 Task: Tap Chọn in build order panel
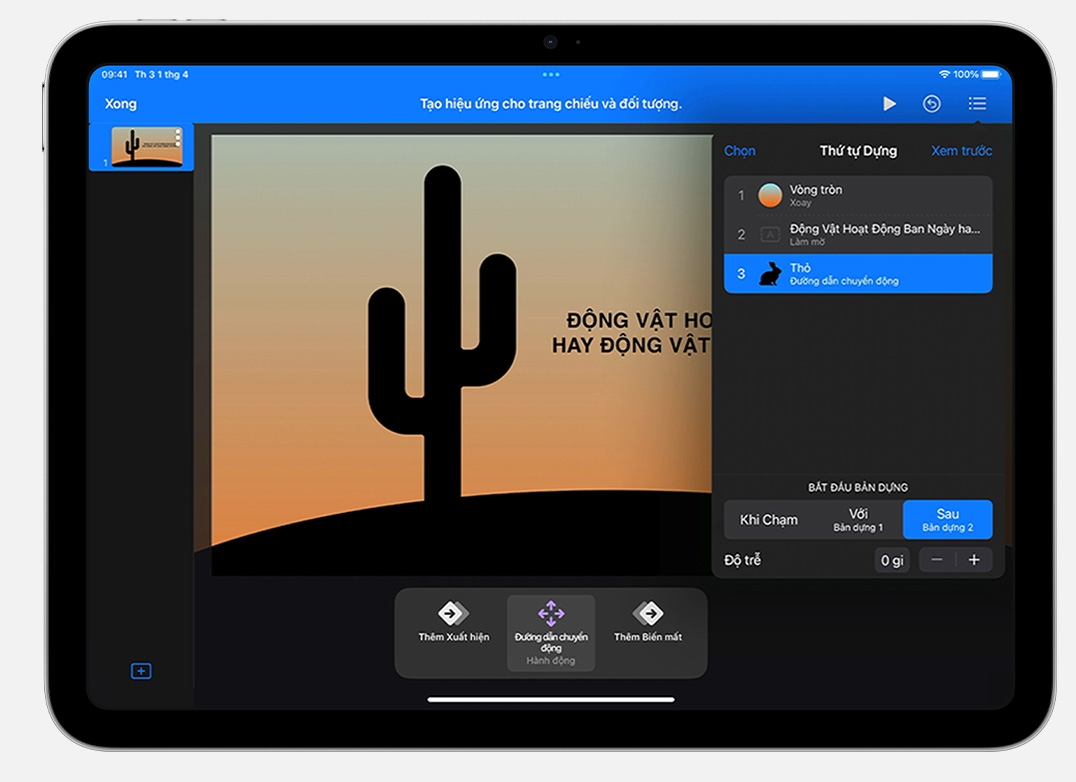coord(740,151)
